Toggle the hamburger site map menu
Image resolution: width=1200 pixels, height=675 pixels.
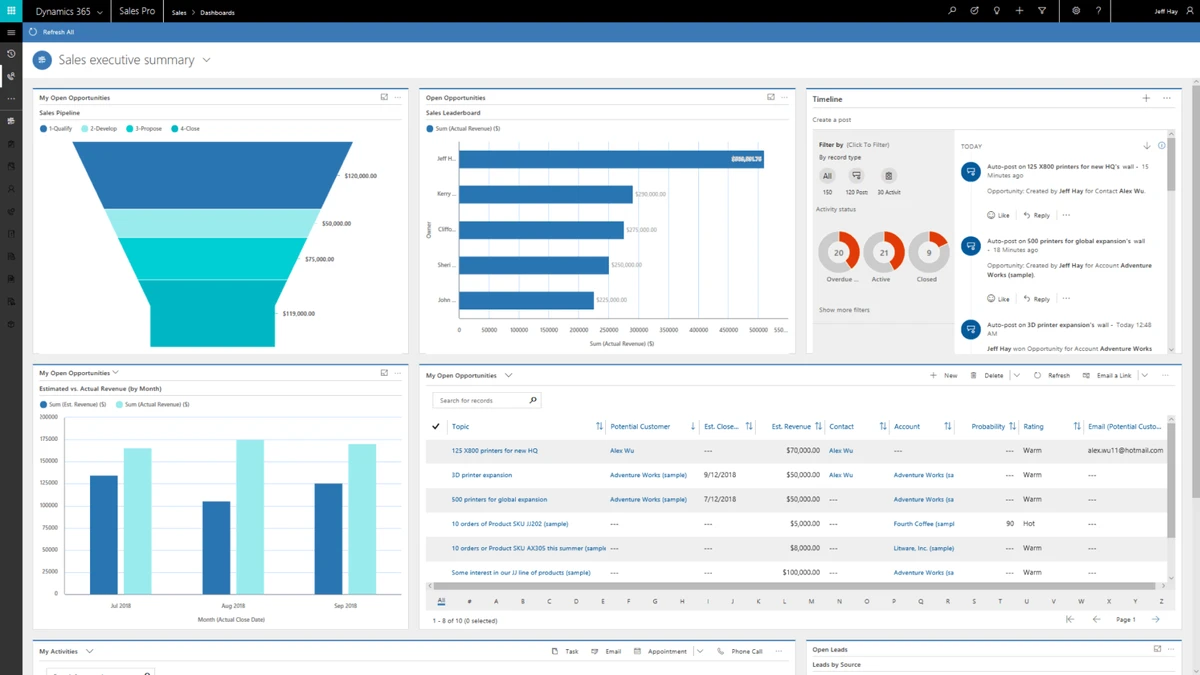11,32
